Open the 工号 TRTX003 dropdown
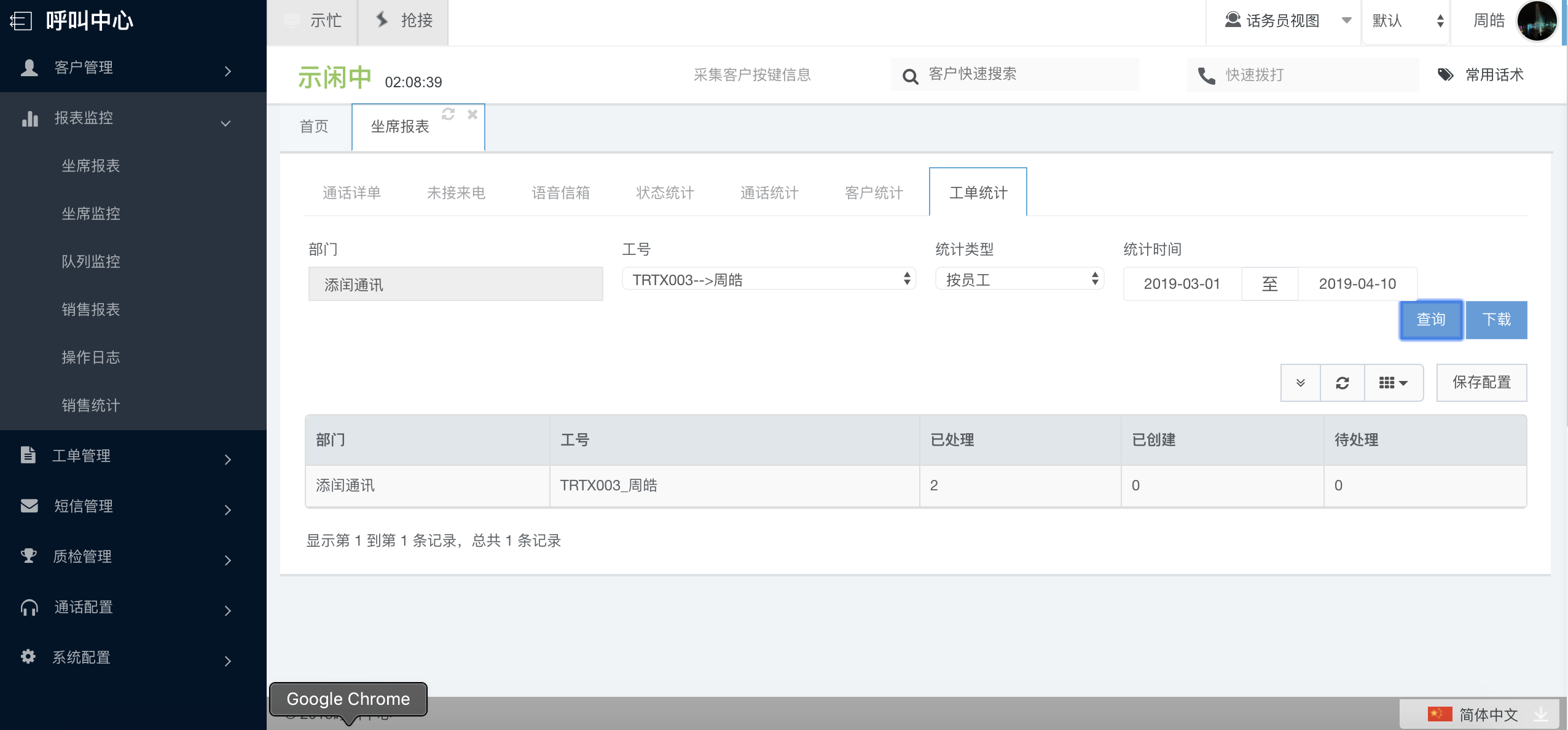Screen dimensions: 1568x730 point(768,280)
